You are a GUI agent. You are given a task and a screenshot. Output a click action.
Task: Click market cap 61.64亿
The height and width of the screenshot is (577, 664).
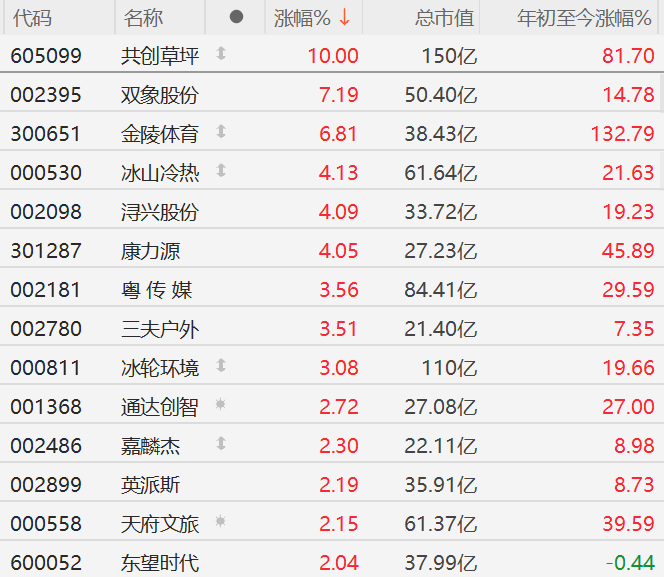coord(441,173)
